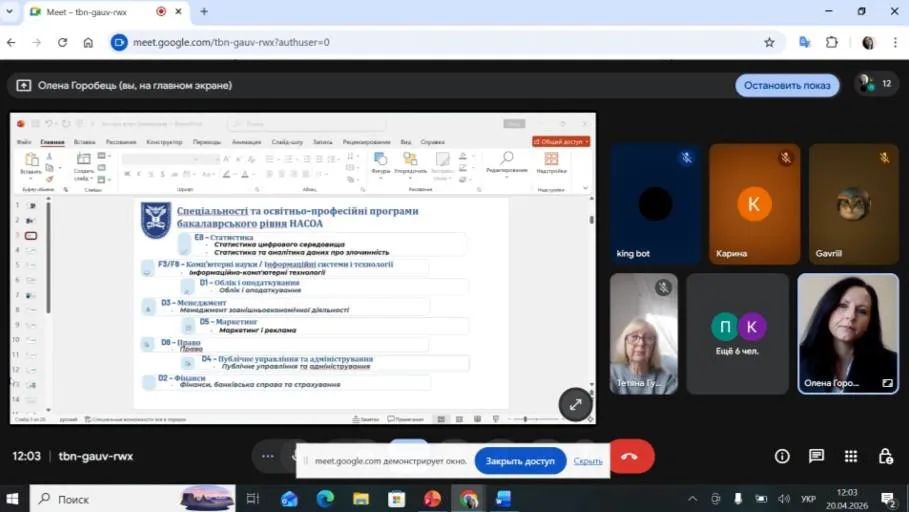
Task: Click the Закрыть доступ button
Action: [x=520, y=461]
